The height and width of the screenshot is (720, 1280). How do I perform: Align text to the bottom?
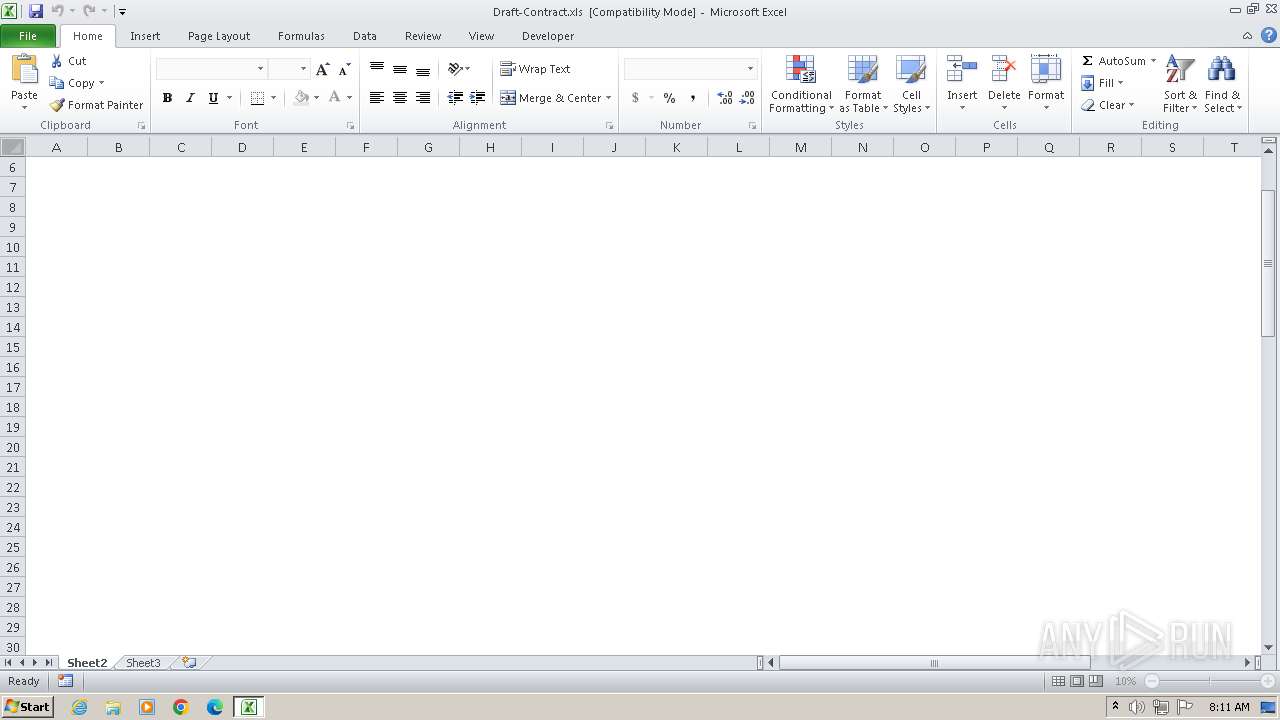click(x=423, y=69)
